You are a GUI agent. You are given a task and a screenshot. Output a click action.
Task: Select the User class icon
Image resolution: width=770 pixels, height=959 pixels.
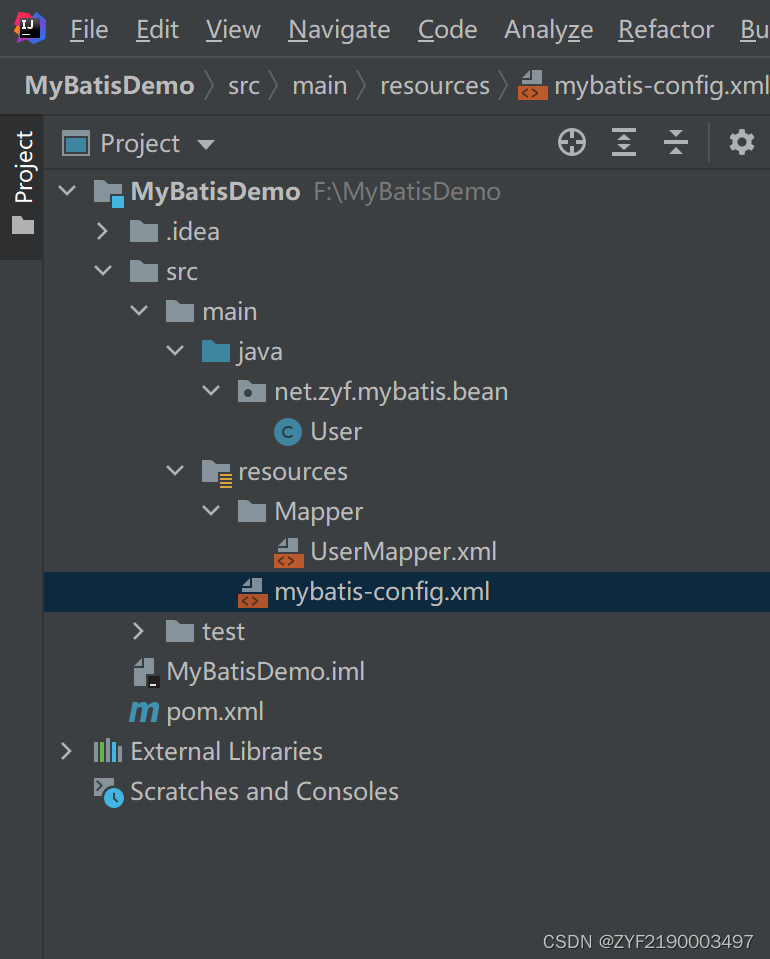pyautogui.click(x=287, y=432)
